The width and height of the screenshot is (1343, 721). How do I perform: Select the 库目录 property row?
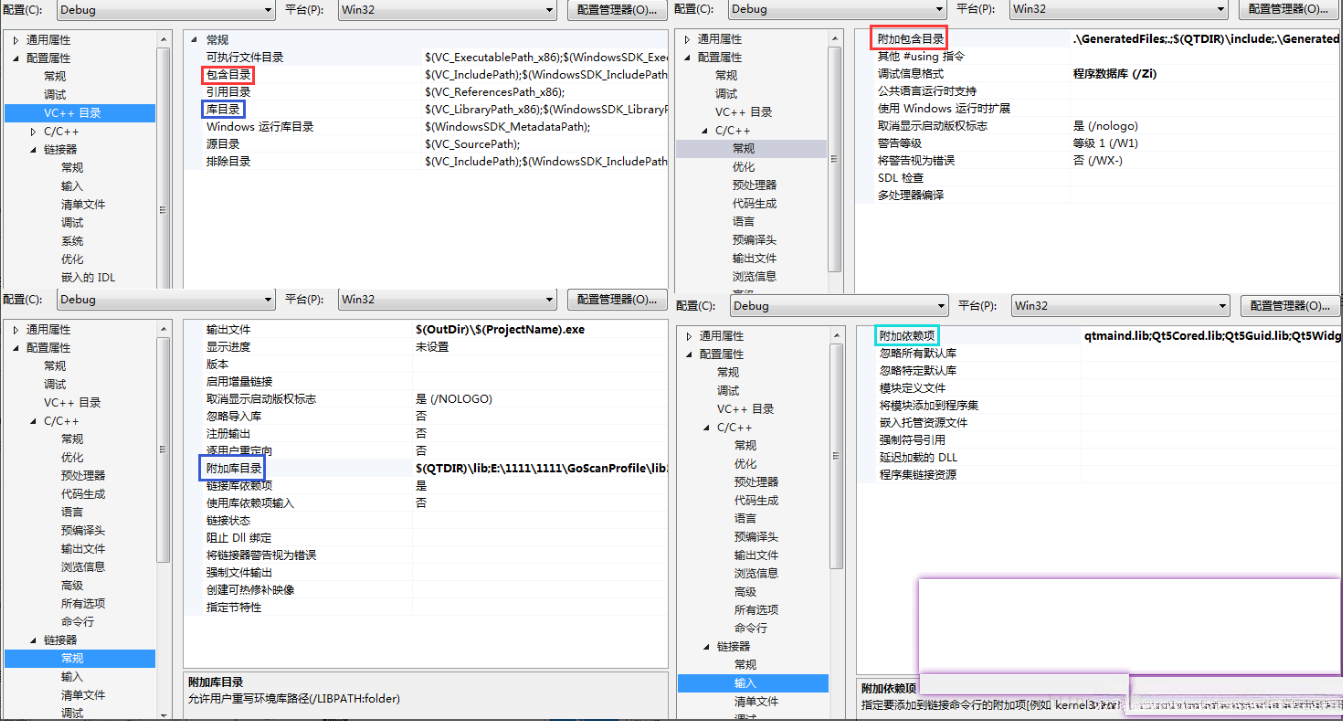click(x=427, y=109)
